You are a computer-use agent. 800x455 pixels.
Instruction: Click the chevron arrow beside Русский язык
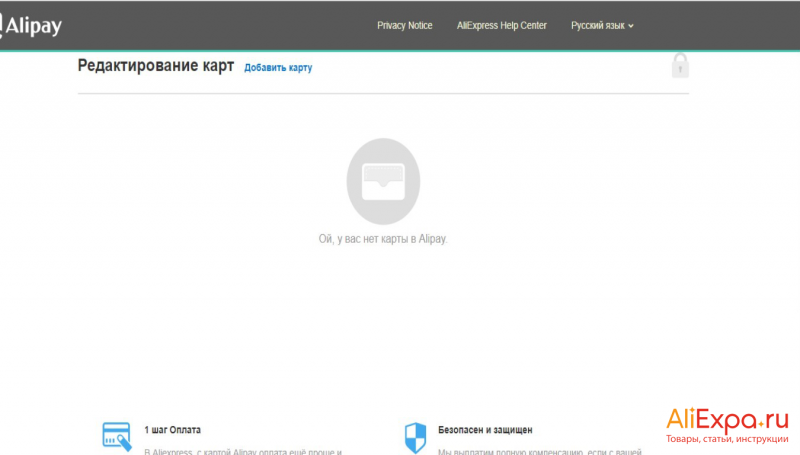point(631,26)
